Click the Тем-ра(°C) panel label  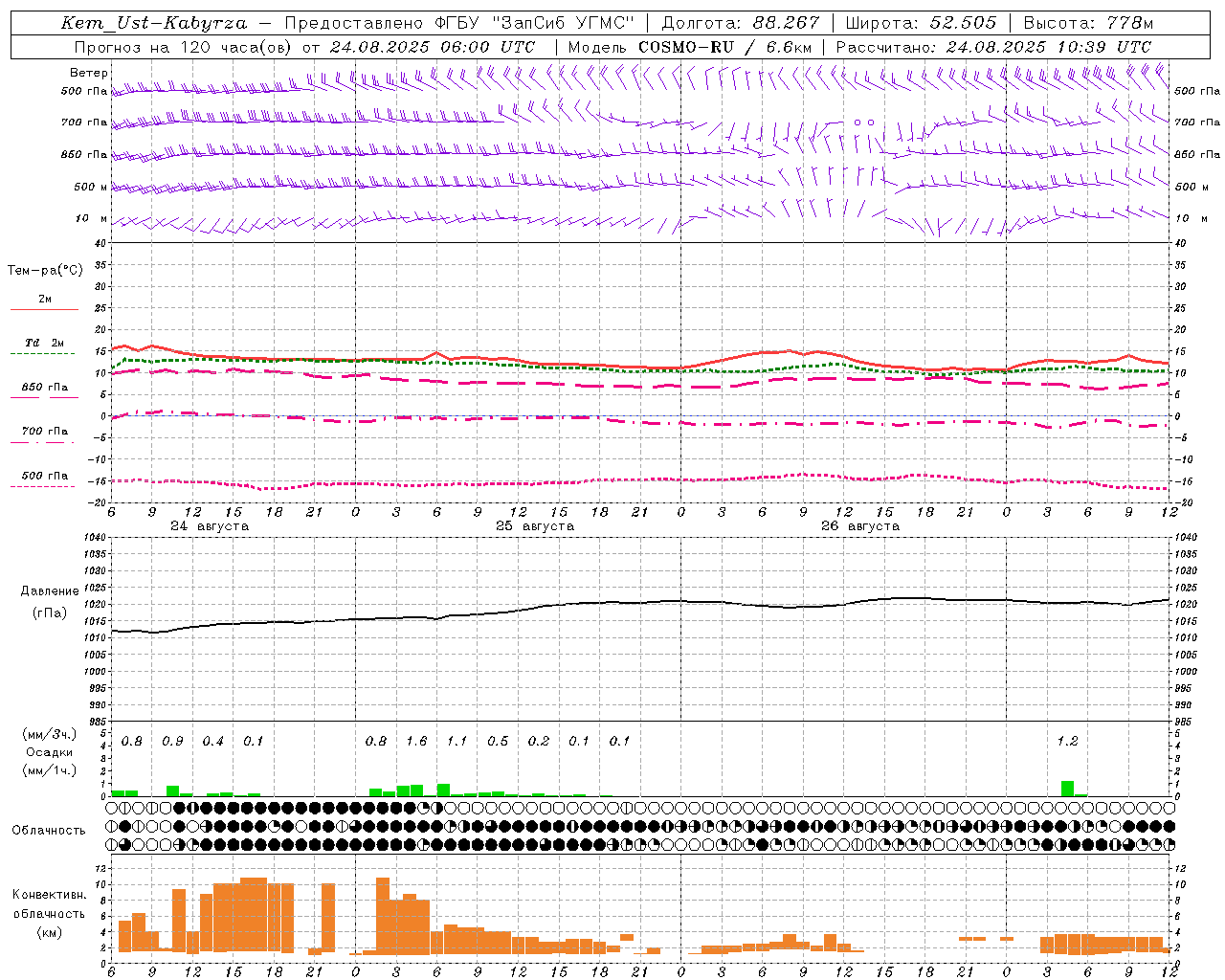coord(45,271)
